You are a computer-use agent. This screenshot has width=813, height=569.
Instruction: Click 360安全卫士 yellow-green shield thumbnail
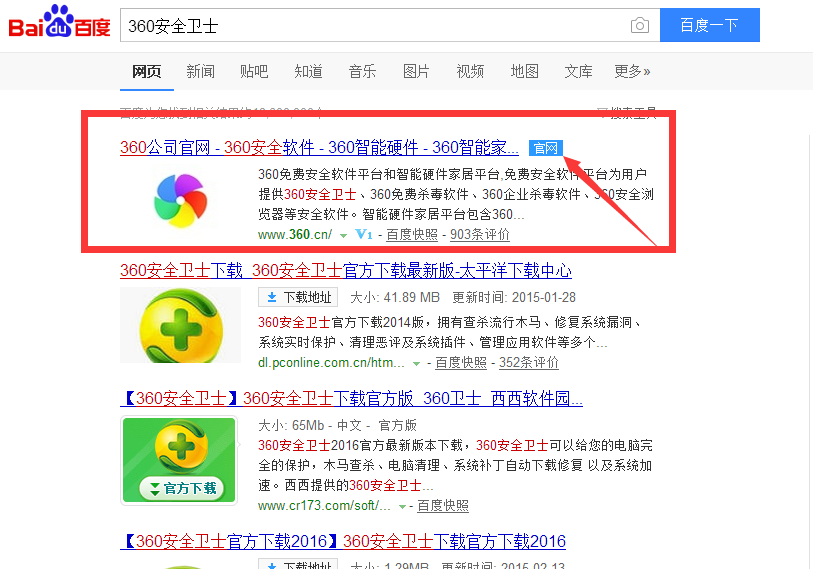point(180,325)
